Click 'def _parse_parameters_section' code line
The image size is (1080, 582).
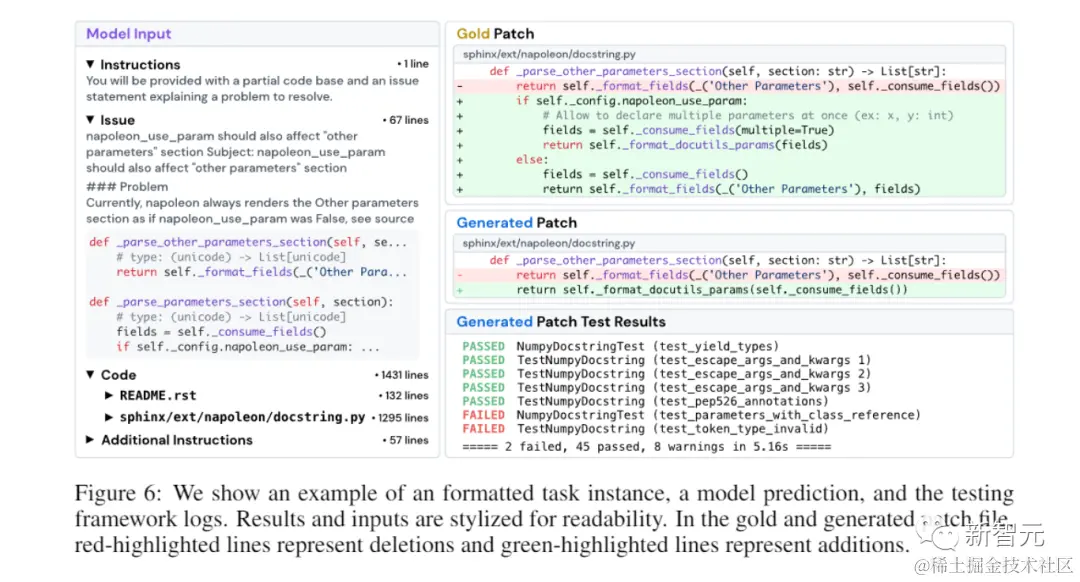(x=241, y=302)
